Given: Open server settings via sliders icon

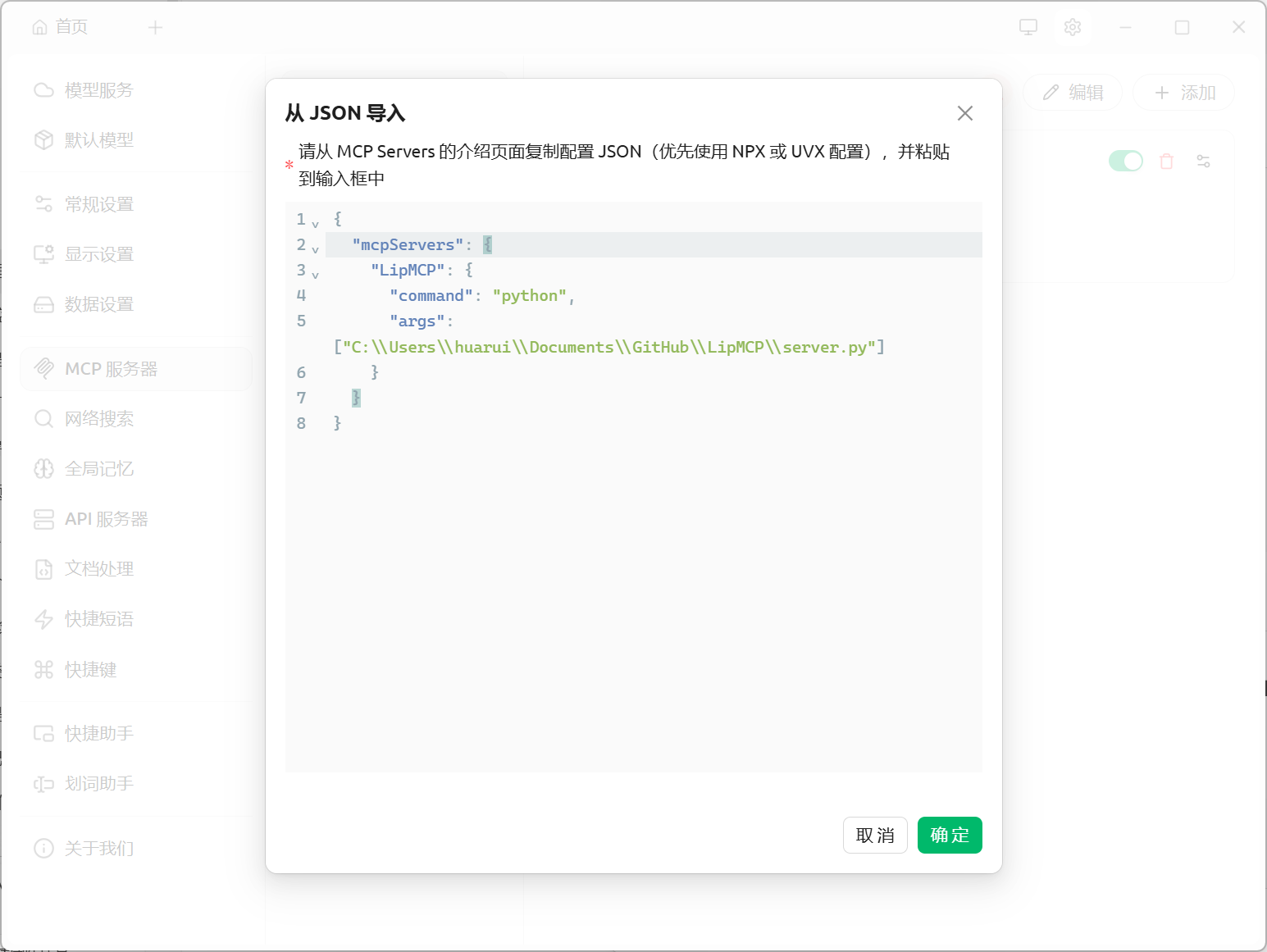Looking at the screenshot, I should pos(1203,161).
